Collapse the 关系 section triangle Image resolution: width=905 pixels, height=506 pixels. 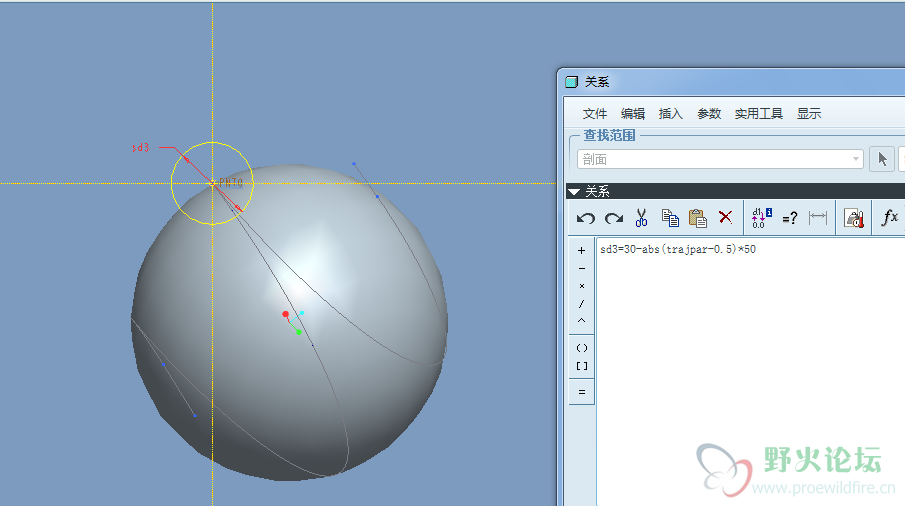(574, 192)
